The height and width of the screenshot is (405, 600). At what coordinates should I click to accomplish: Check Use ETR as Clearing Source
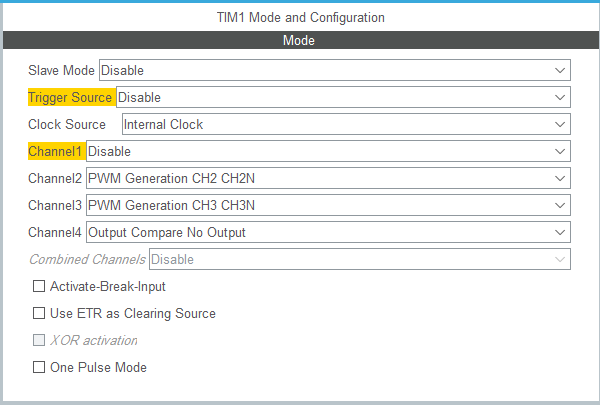pyautogui.click(x=39, y=313)
